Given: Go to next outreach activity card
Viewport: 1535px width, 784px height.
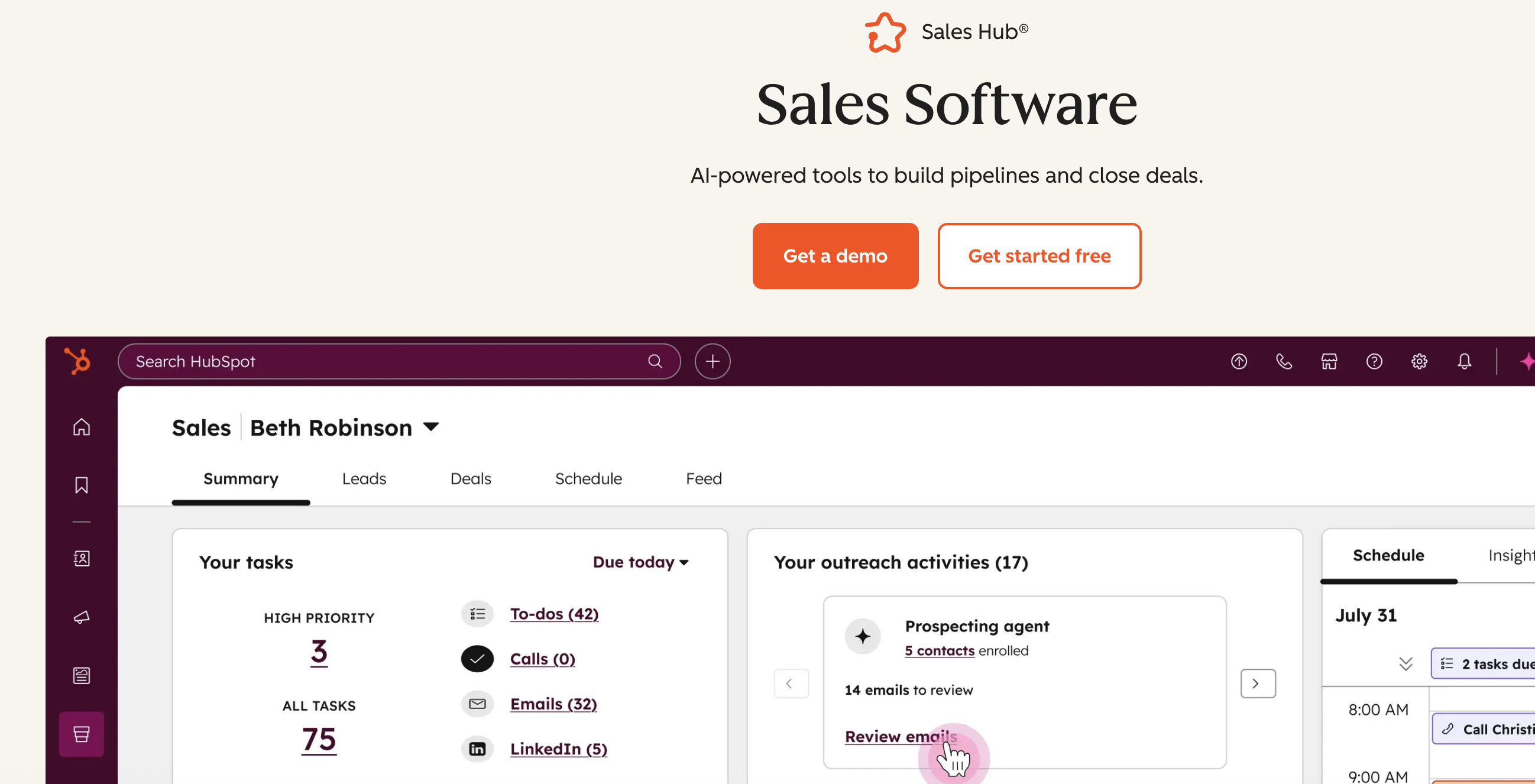Looking at the screenshot, I should point(1257,683).
